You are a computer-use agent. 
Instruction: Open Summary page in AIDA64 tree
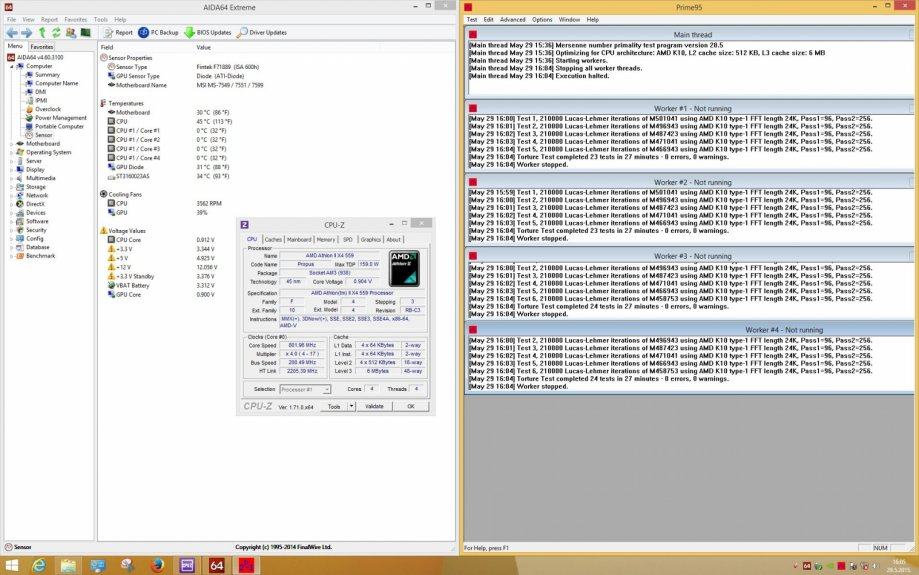click(47, 75)
